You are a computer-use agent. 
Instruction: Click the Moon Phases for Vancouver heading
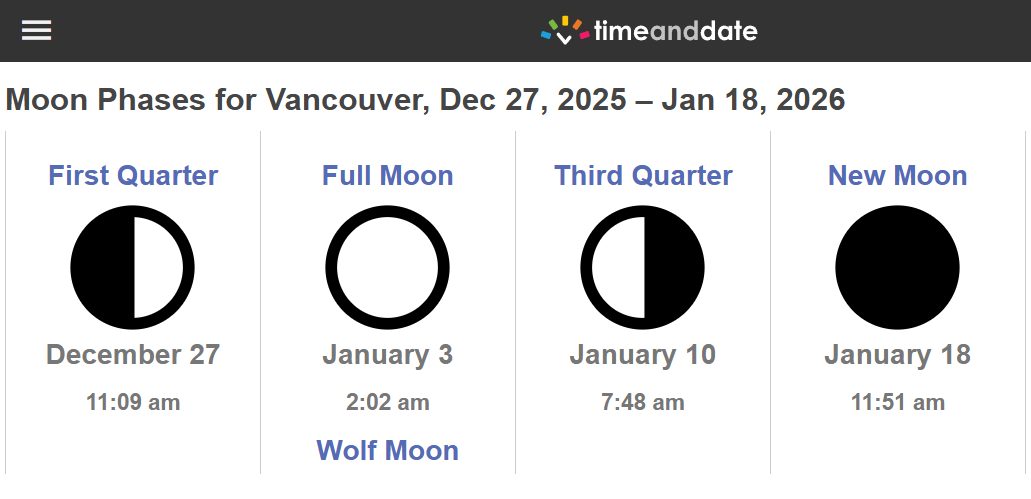(x=425, y=100)
